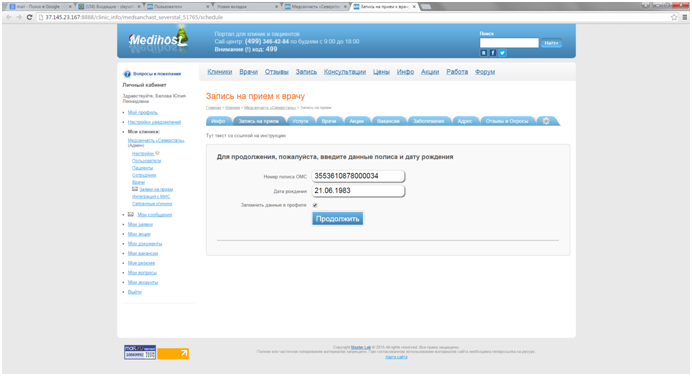692x376 pixels.
Task: Click the Выйти logout link
Action: click(x=135, y=292)
